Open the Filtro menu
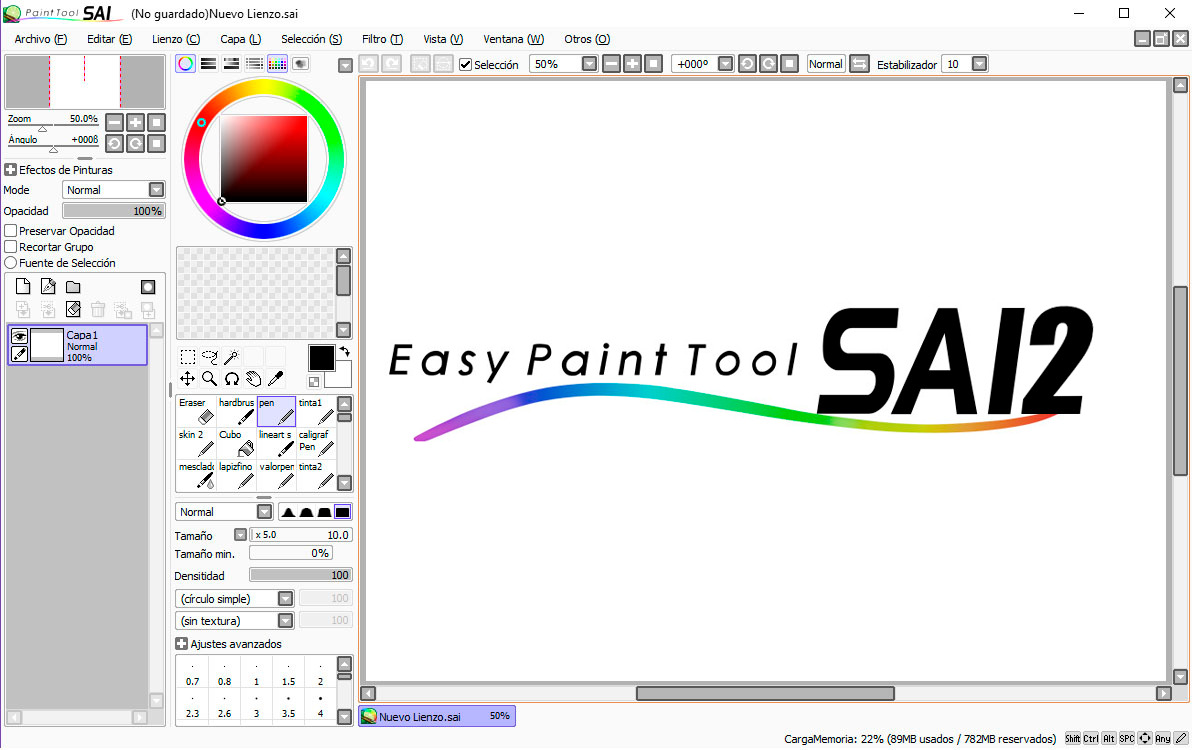 [x=382, y=39]
